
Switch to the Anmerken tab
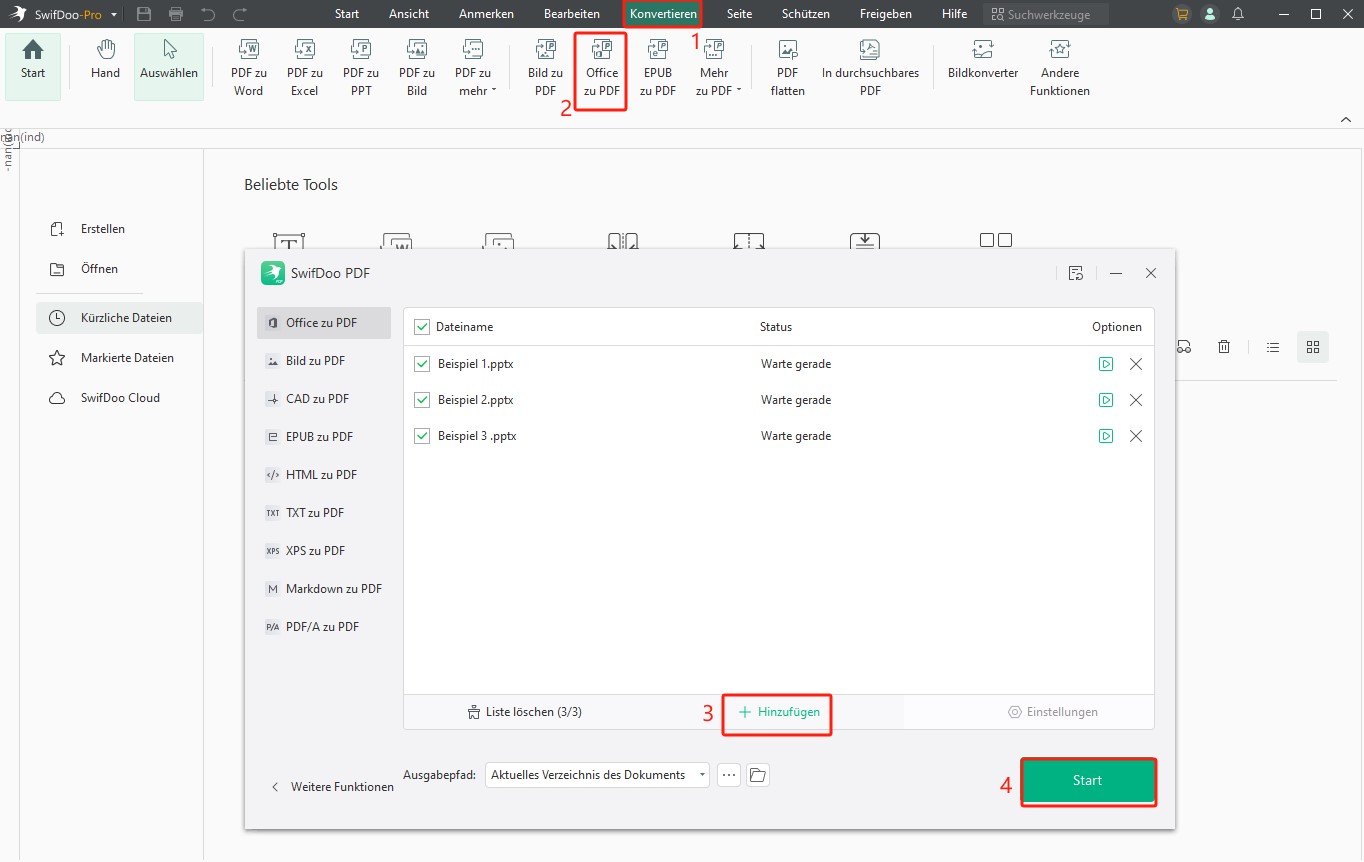[x=486, y=14]
